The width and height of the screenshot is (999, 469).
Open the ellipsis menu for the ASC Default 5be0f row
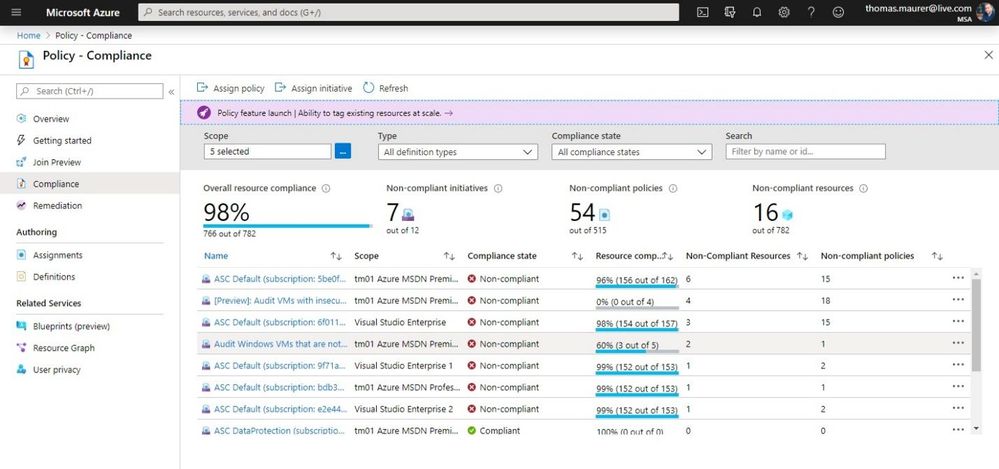[958, 278]
